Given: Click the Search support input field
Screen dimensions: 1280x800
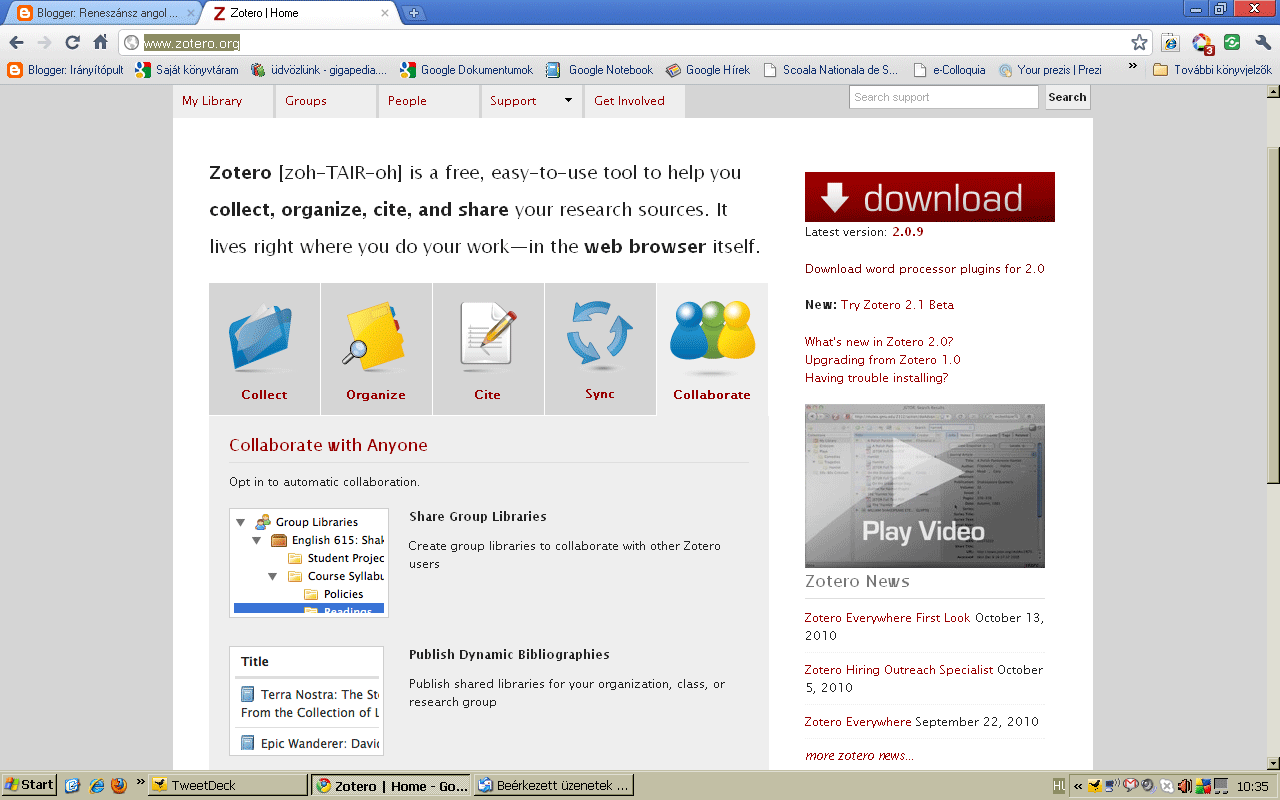Looking at the screenshot, I should click(944, 97).
